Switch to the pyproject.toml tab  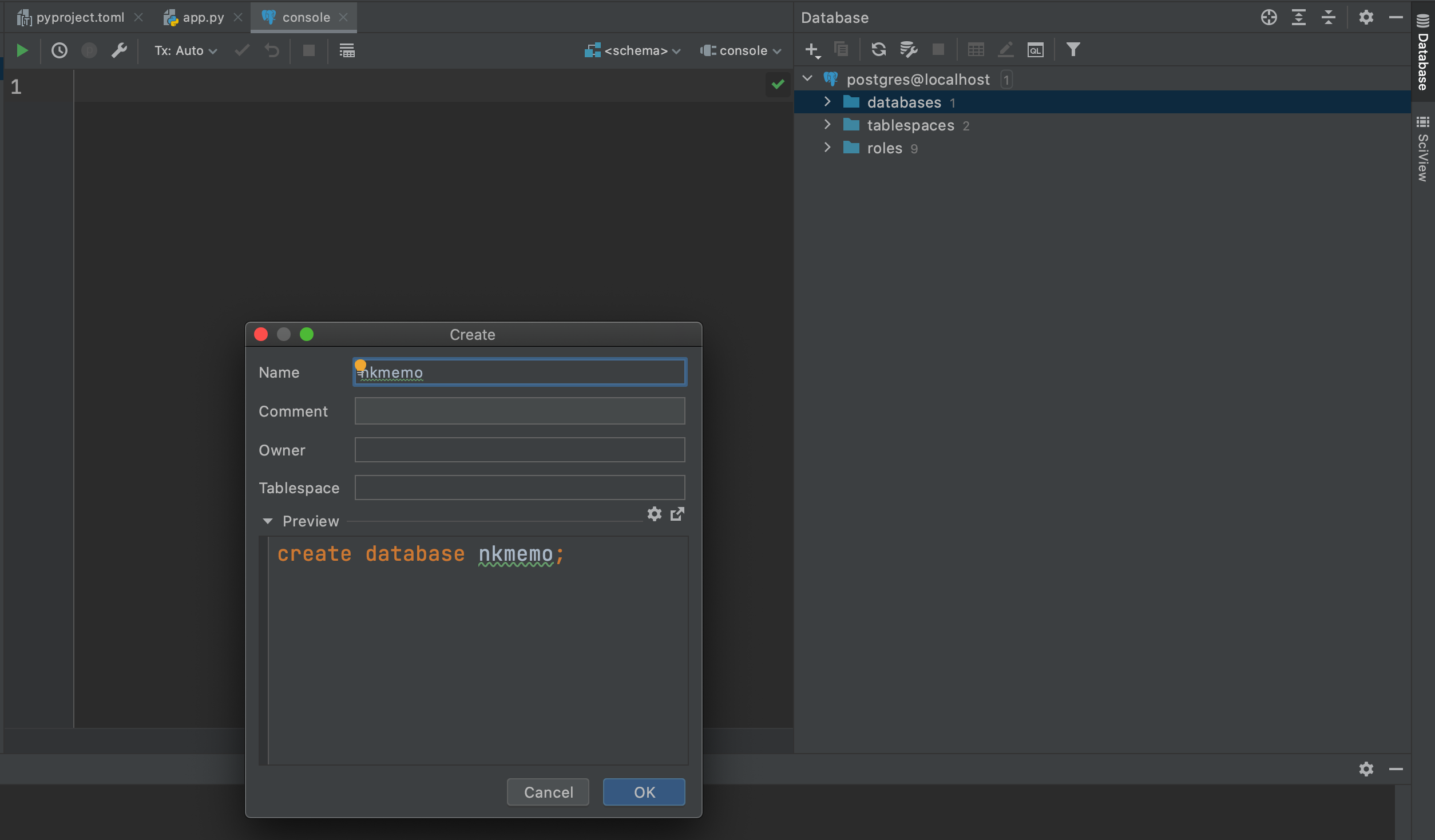point(80,17)
